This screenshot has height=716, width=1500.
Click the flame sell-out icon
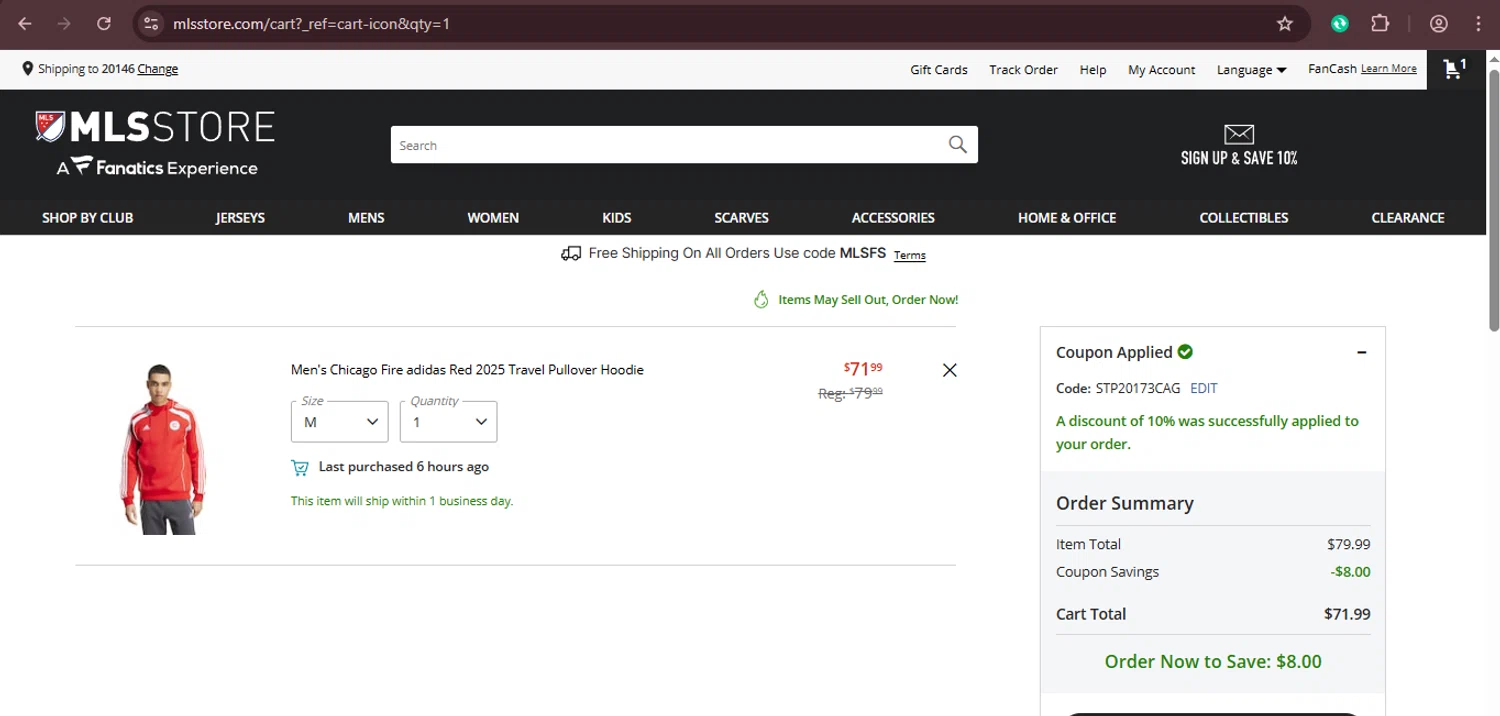[761, 299]
